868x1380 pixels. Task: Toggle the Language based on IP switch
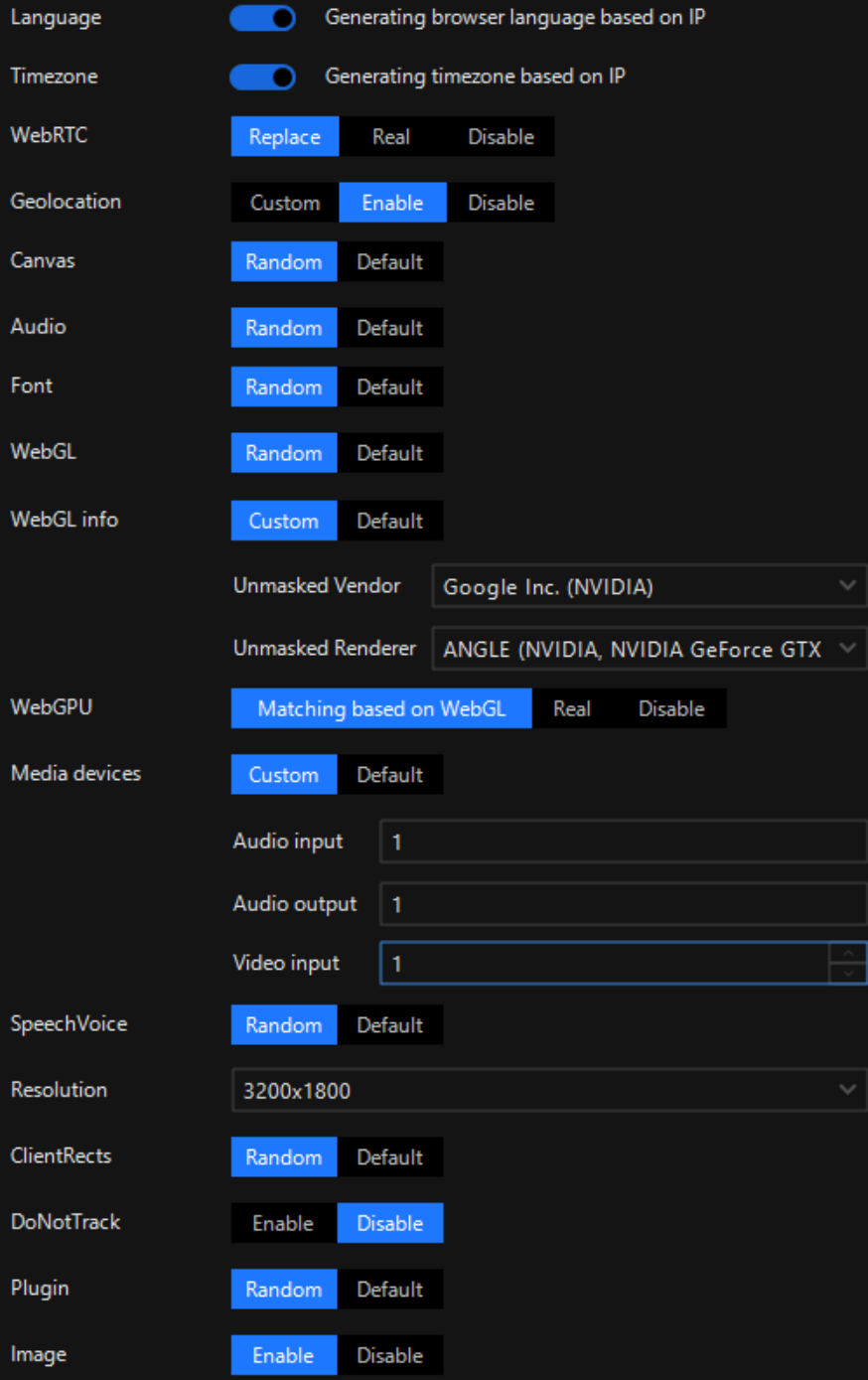click(x=262, y=18)
